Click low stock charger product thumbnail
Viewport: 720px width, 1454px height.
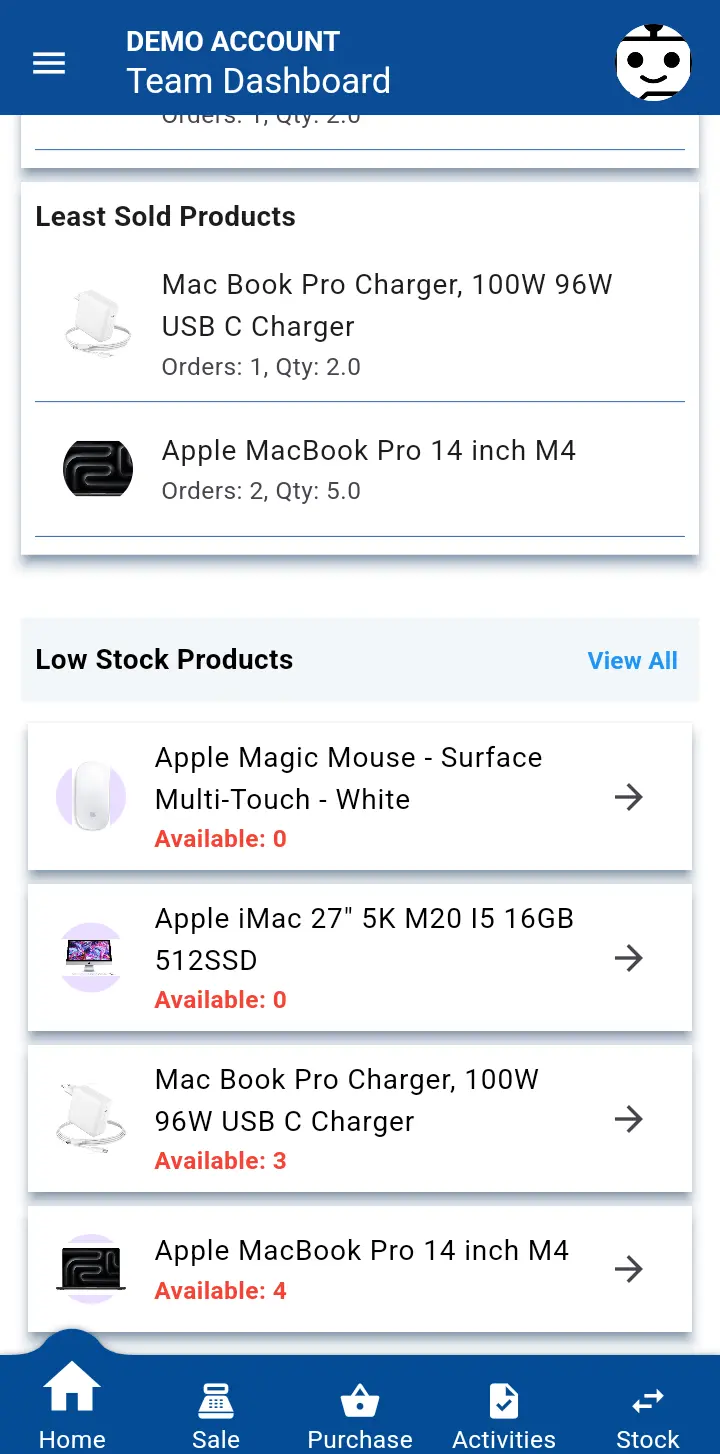click(x=91, y=1118)
